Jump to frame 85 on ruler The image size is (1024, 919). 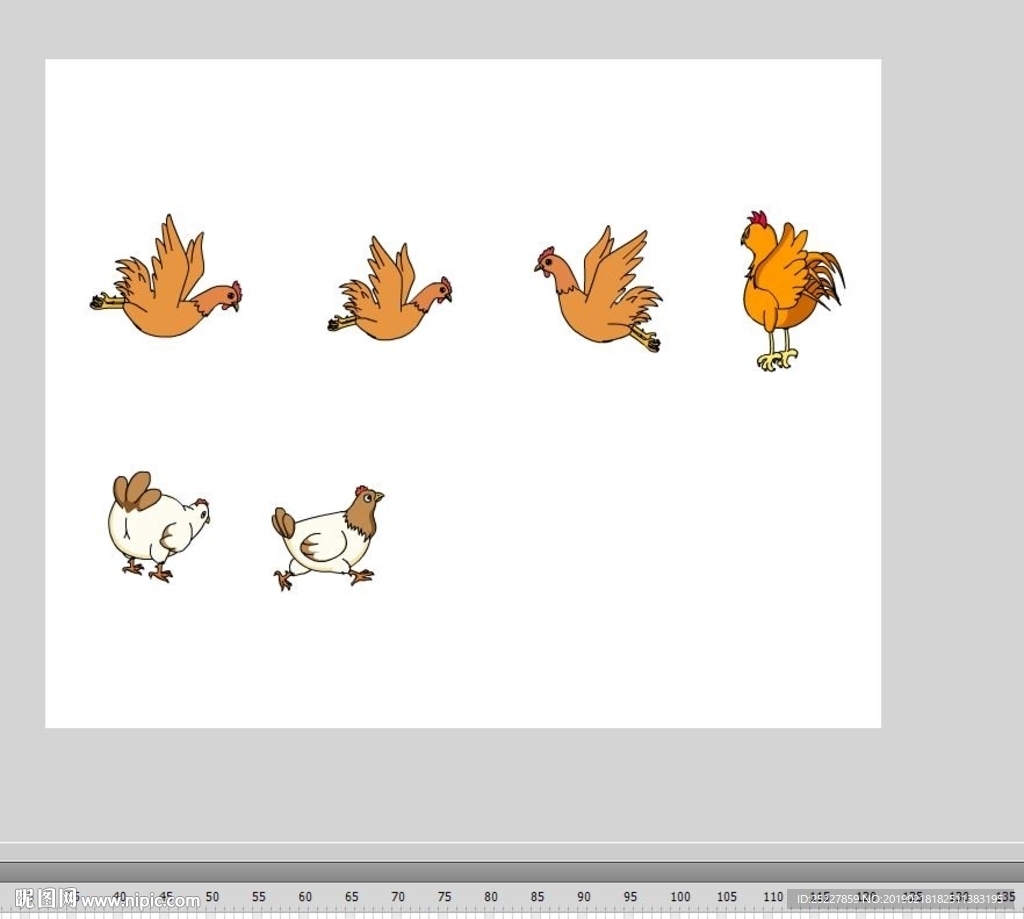537,897
